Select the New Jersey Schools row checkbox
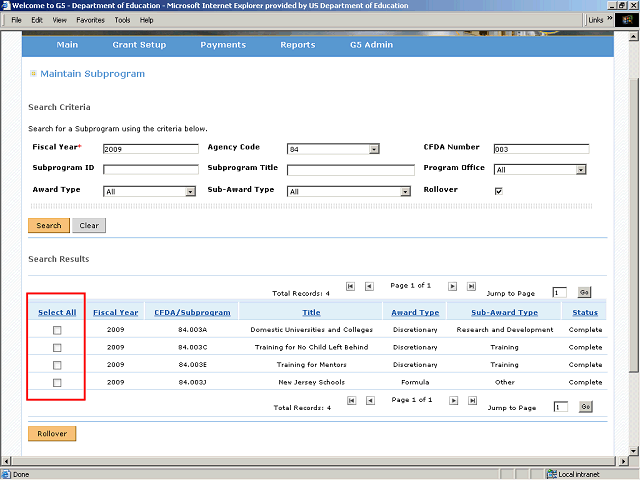This screenshot has height=480, width=640. (57, 383)
